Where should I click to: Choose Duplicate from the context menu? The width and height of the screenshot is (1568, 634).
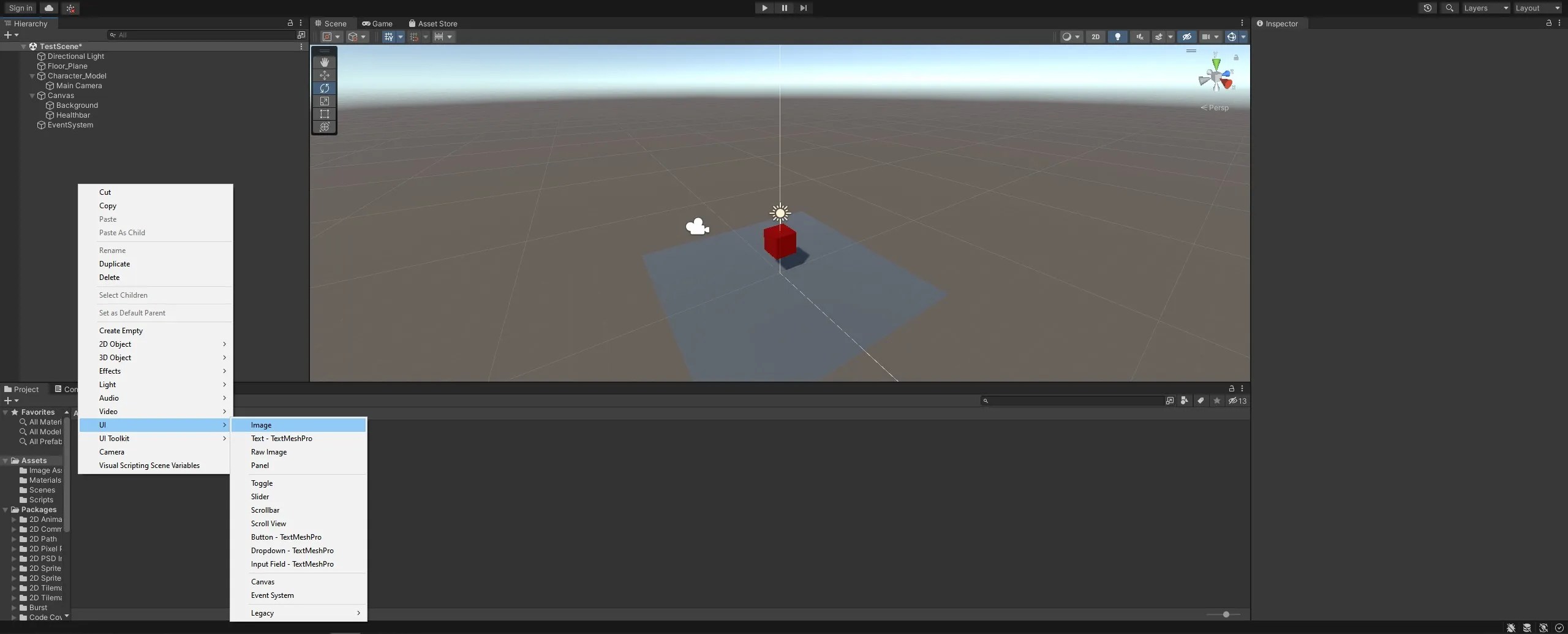115,264
